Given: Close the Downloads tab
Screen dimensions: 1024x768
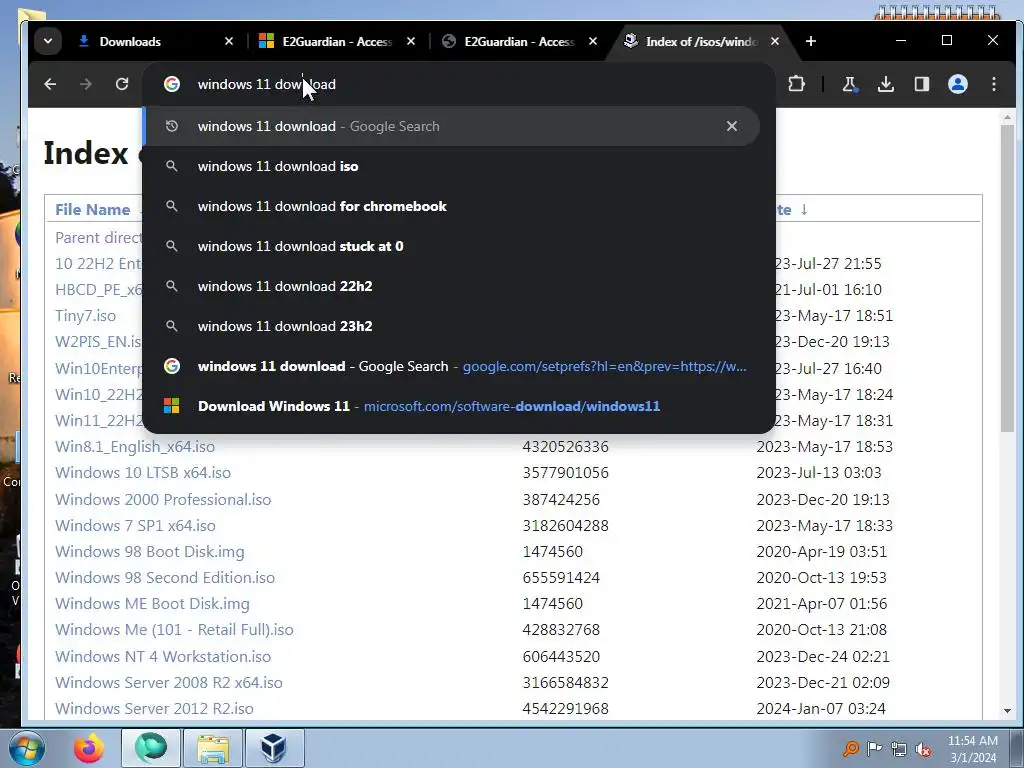Looking at the screenshot, I should (229, 41).
